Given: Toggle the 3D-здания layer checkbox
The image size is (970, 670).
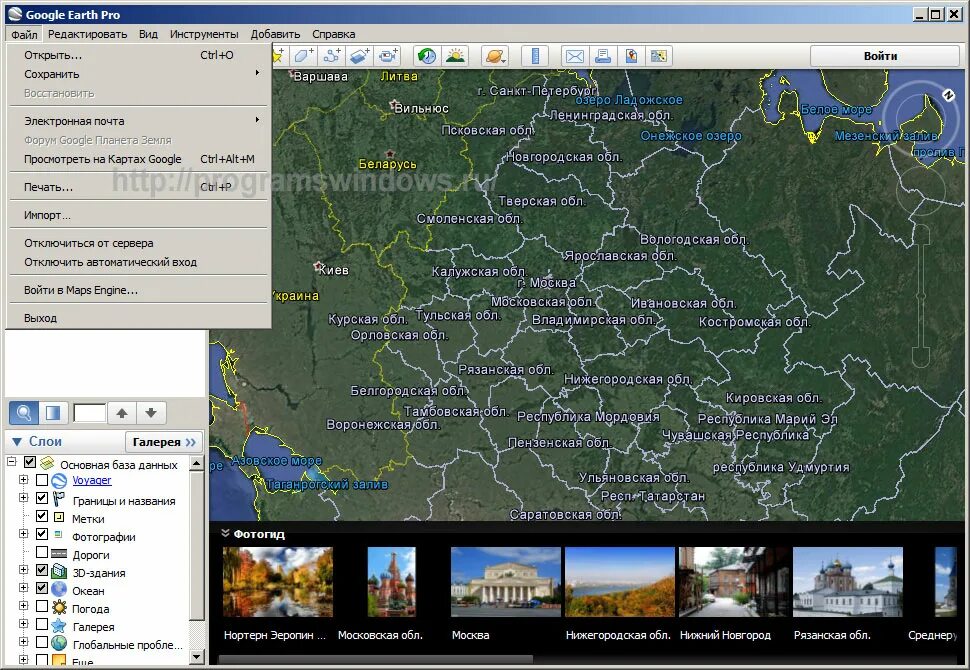Looking at the screenshot, I should [41, 570].
